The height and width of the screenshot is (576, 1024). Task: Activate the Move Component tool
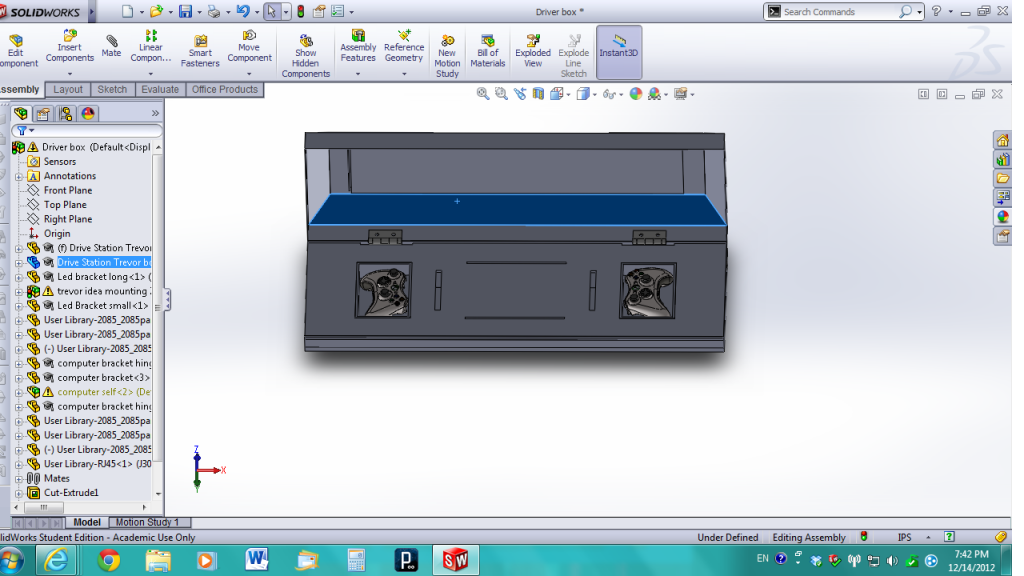[249, 46]
